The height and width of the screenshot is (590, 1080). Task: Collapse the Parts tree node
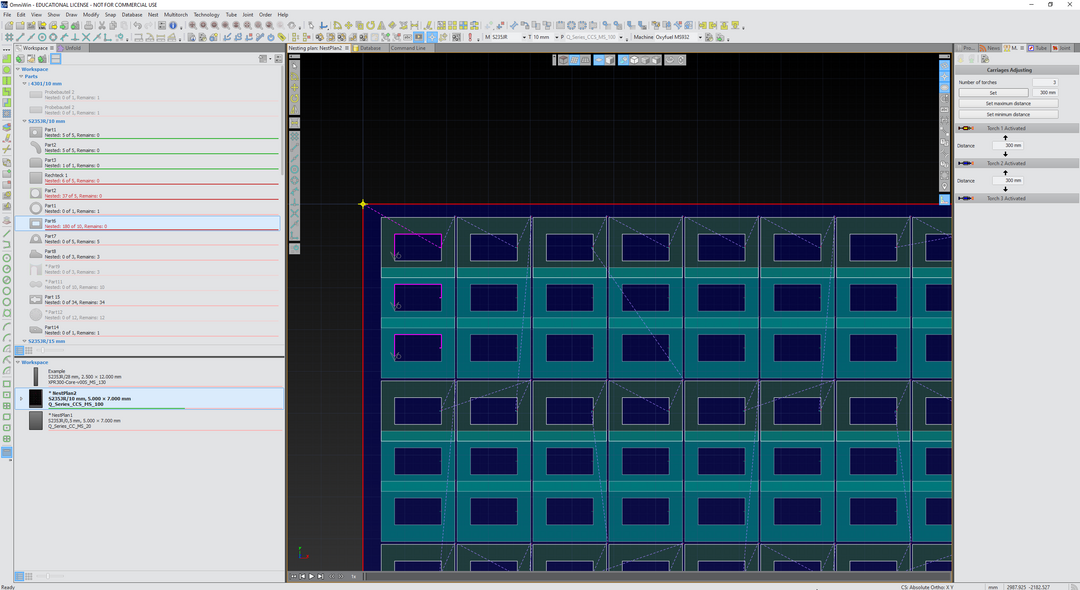[21, 76]
